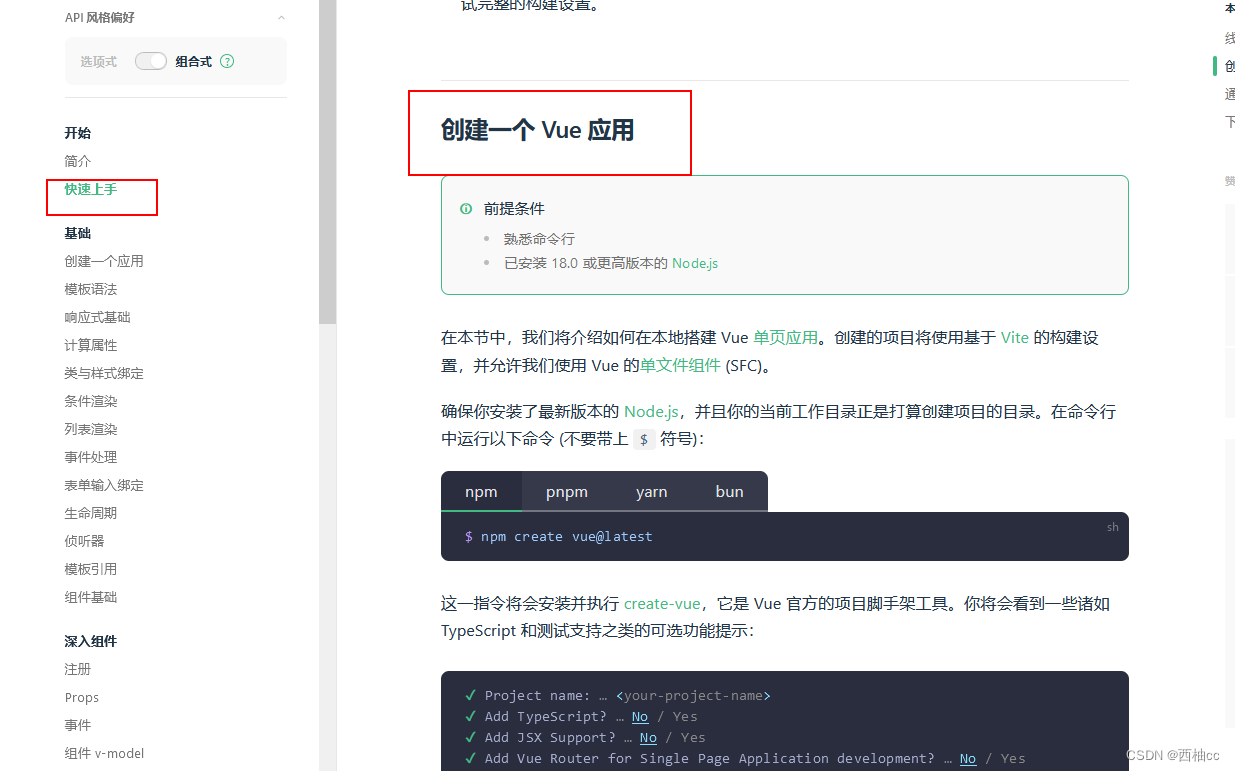Click the create-vue scaffolding tool link

tap(662, 603)
